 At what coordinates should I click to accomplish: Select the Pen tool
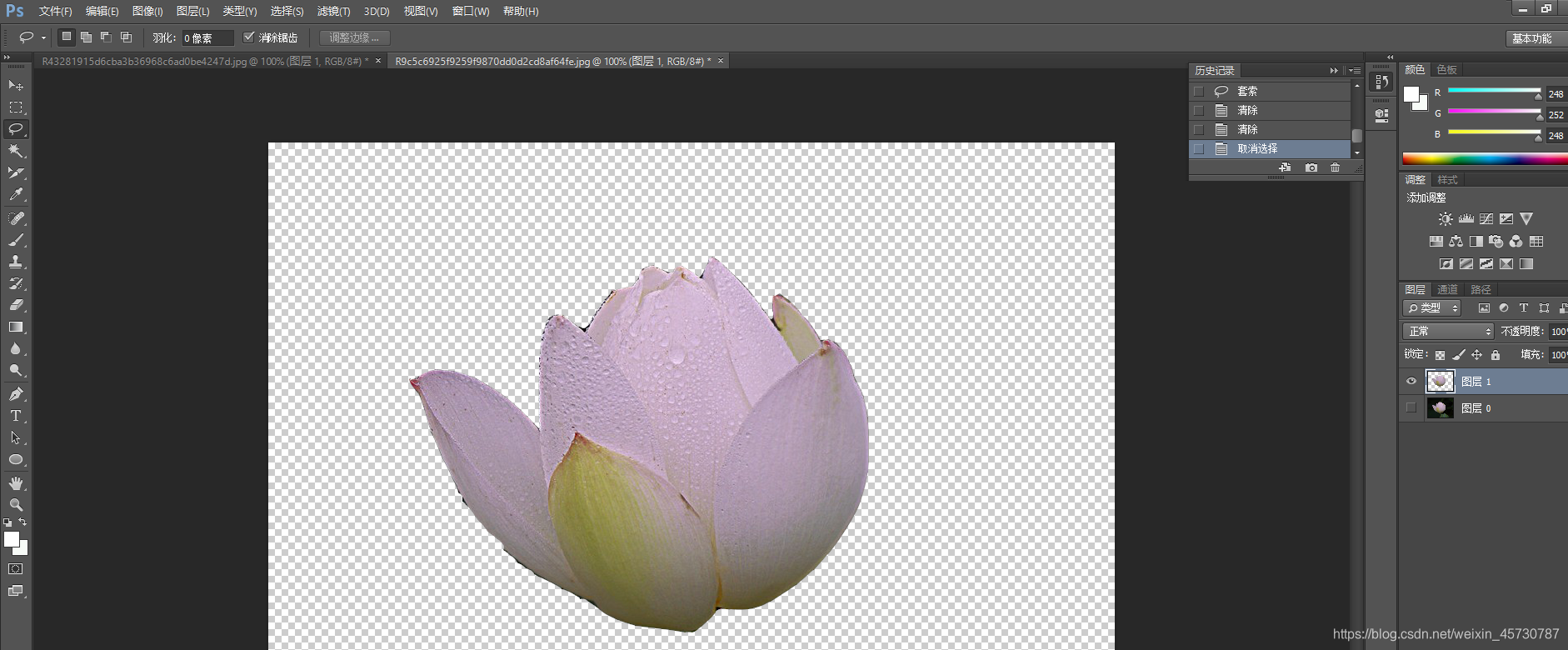[16, 394]
